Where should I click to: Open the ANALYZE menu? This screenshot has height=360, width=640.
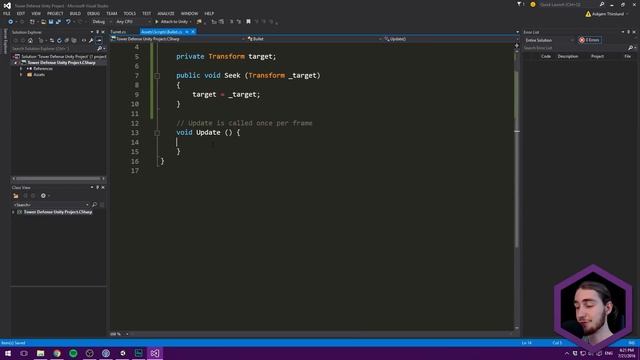tap(166, 13)
